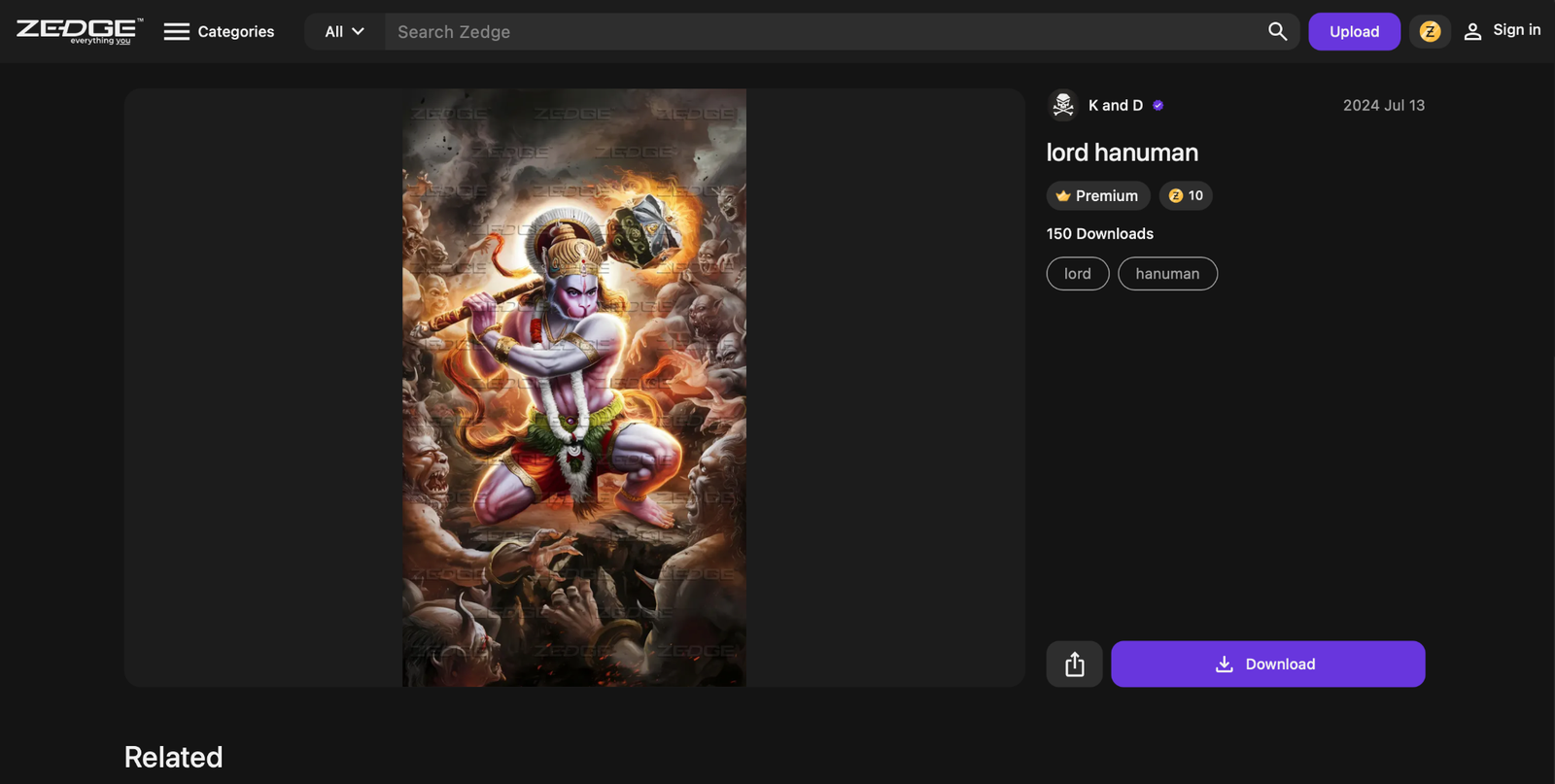Click the search magnifier icon
The height and width of the screenshot is (784, 1555).
coord(1277,31)
